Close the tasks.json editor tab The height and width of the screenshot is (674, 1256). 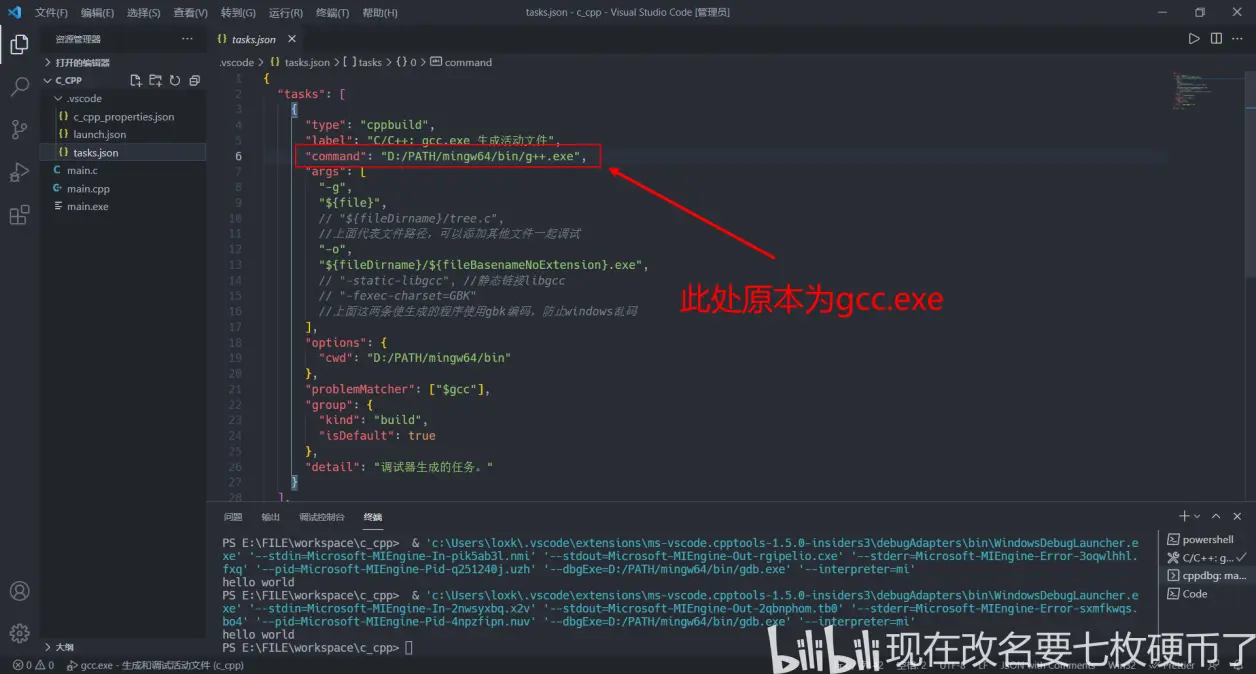coord(292,39)
